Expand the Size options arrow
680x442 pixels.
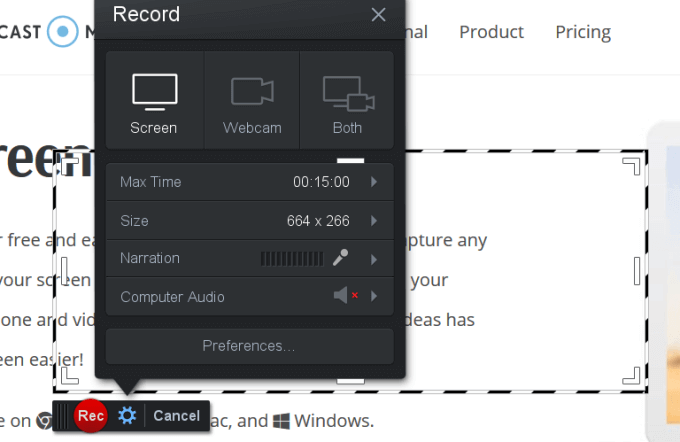coord(374,220)
